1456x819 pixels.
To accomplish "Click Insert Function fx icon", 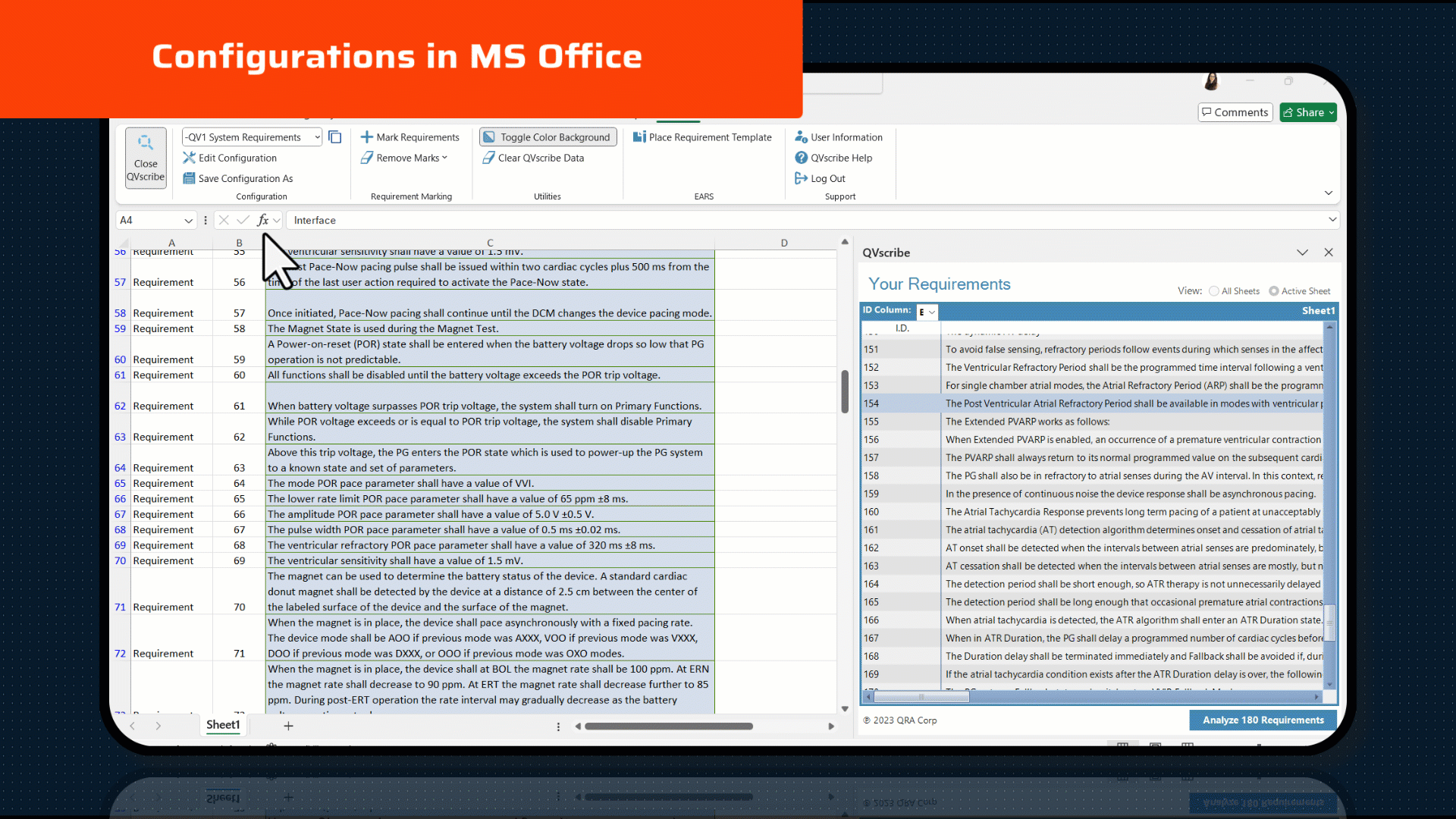I will click(262, 220).
